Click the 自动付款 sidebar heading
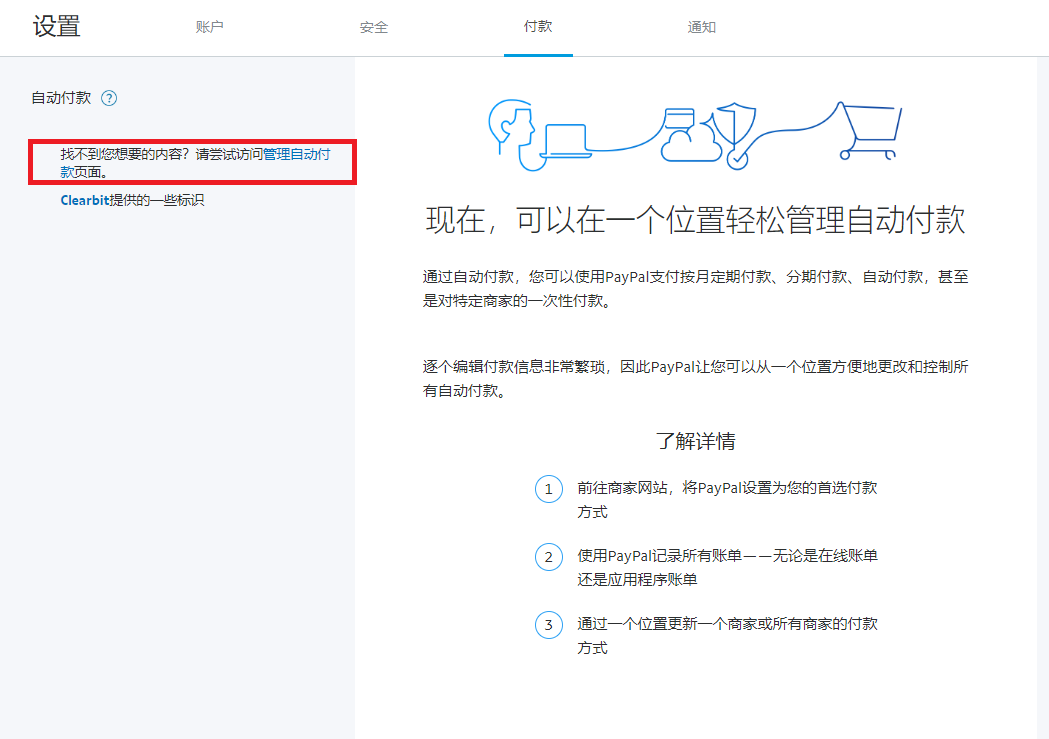Viewport: 1049px width, 739px height. [62, 98]
